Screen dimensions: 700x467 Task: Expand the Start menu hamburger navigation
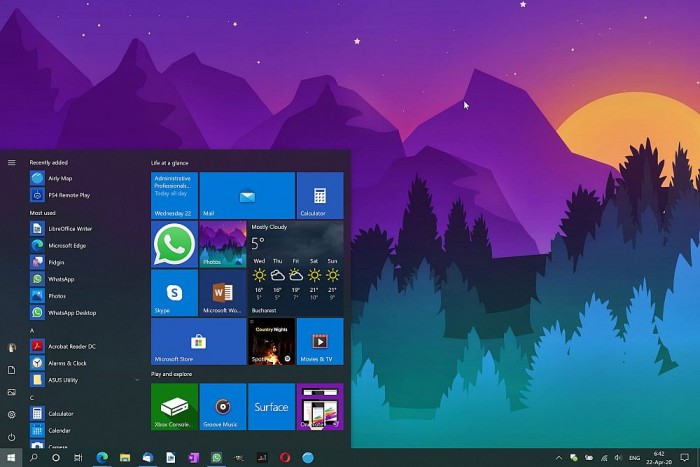11,162
